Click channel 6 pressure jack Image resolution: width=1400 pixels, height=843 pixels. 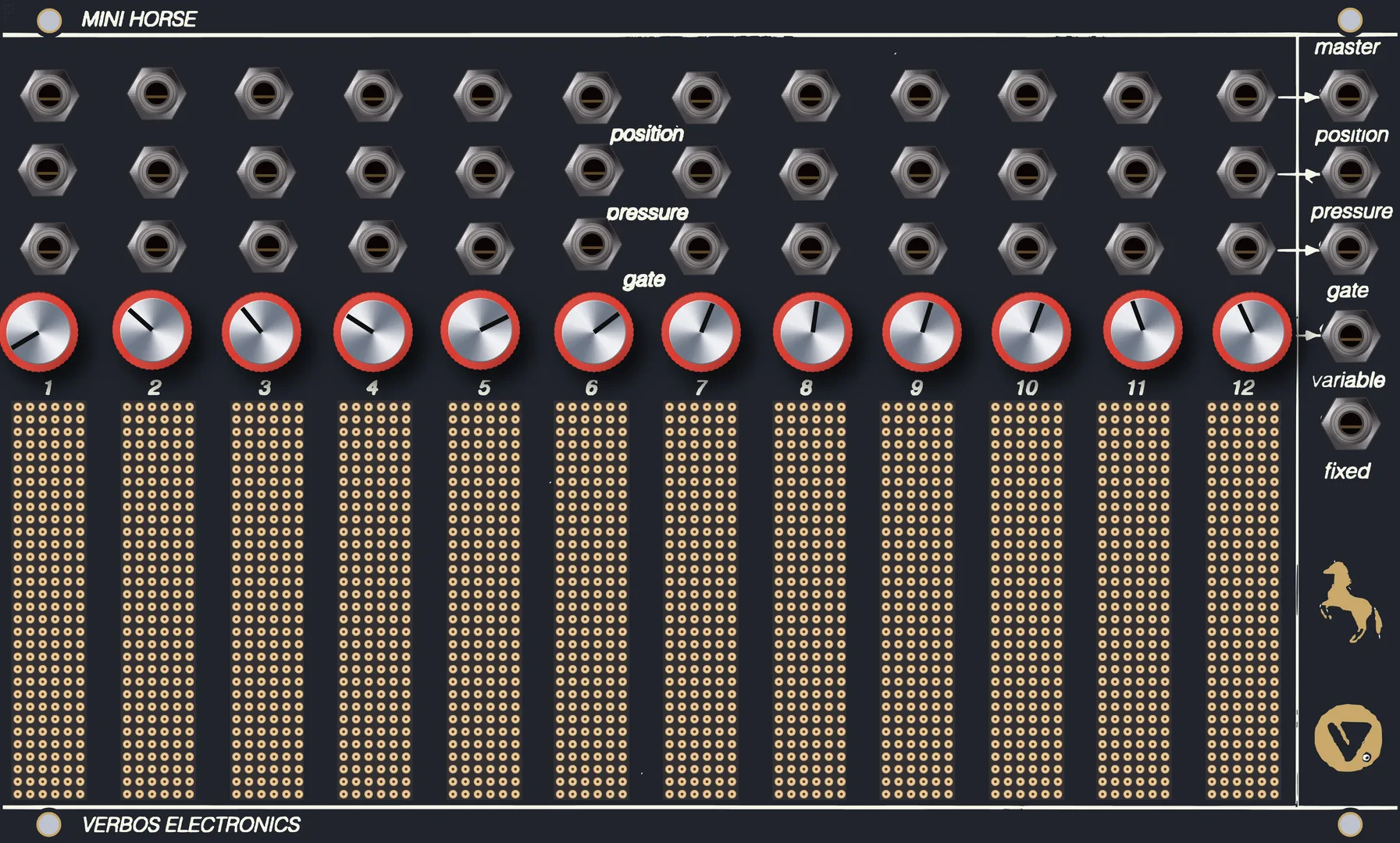(x=593, y=169)
